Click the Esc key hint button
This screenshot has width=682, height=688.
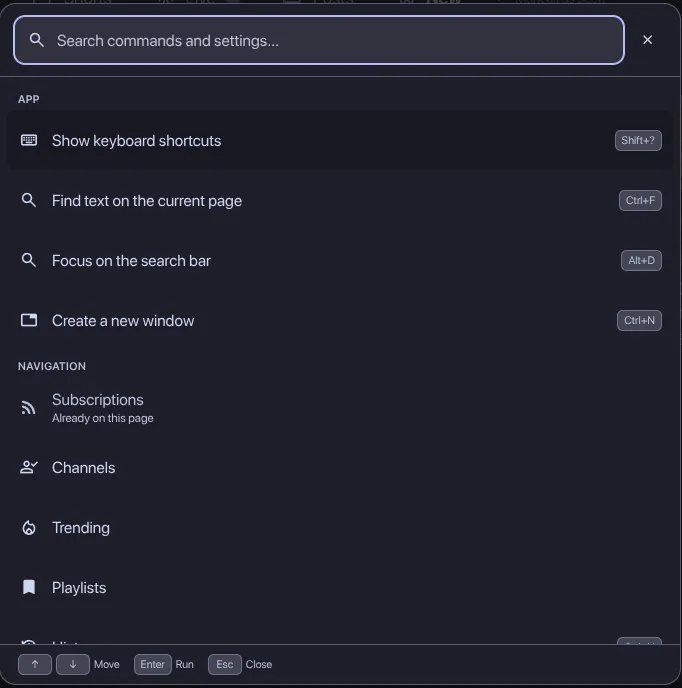225,664
